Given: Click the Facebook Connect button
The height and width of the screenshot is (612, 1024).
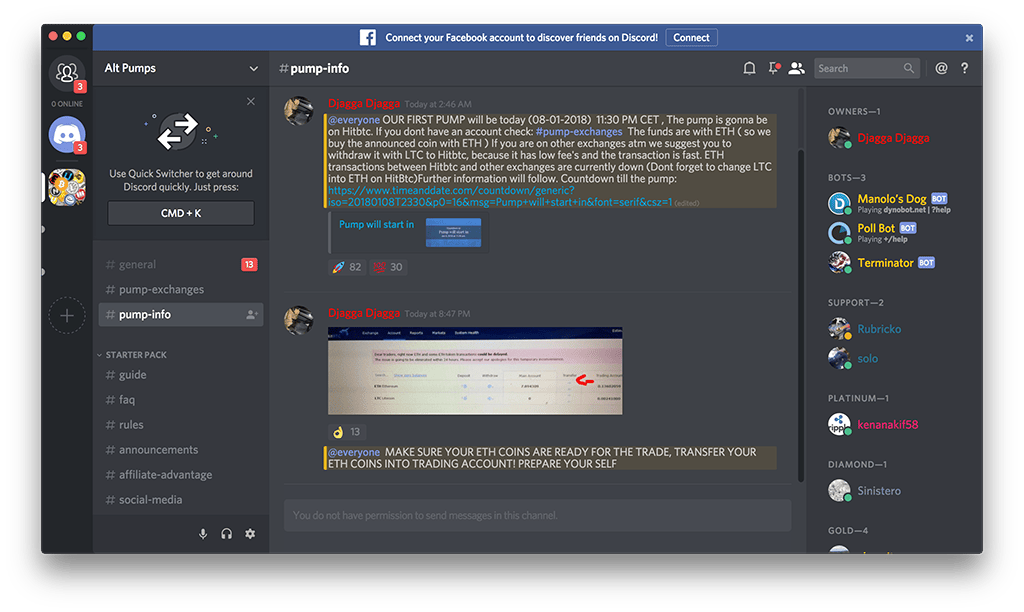Looking at the screenshot, I should point(691,38).
